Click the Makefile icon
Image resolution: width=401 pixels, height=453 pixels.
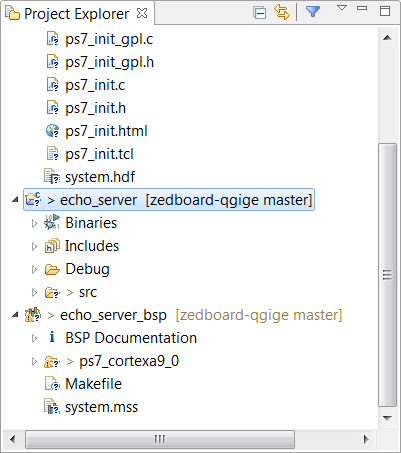coord(53,384)
